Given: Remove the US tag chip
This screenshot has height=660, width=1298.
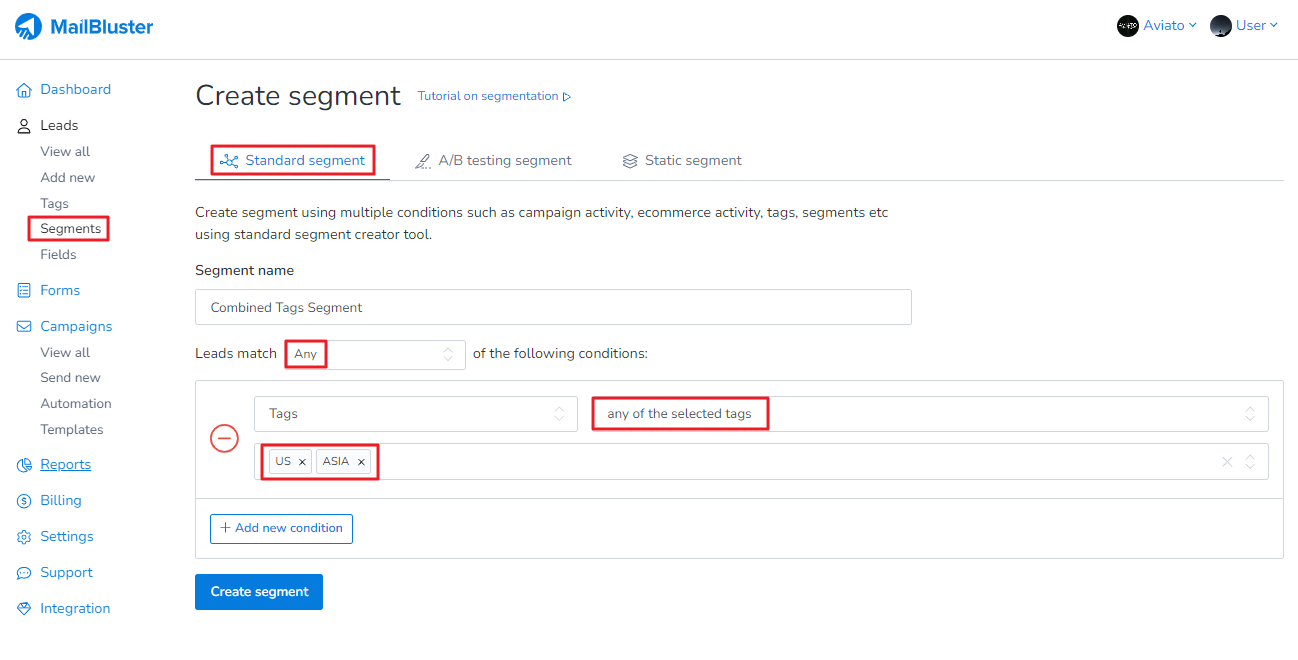Looking at the screenshot, I should 302,462.
